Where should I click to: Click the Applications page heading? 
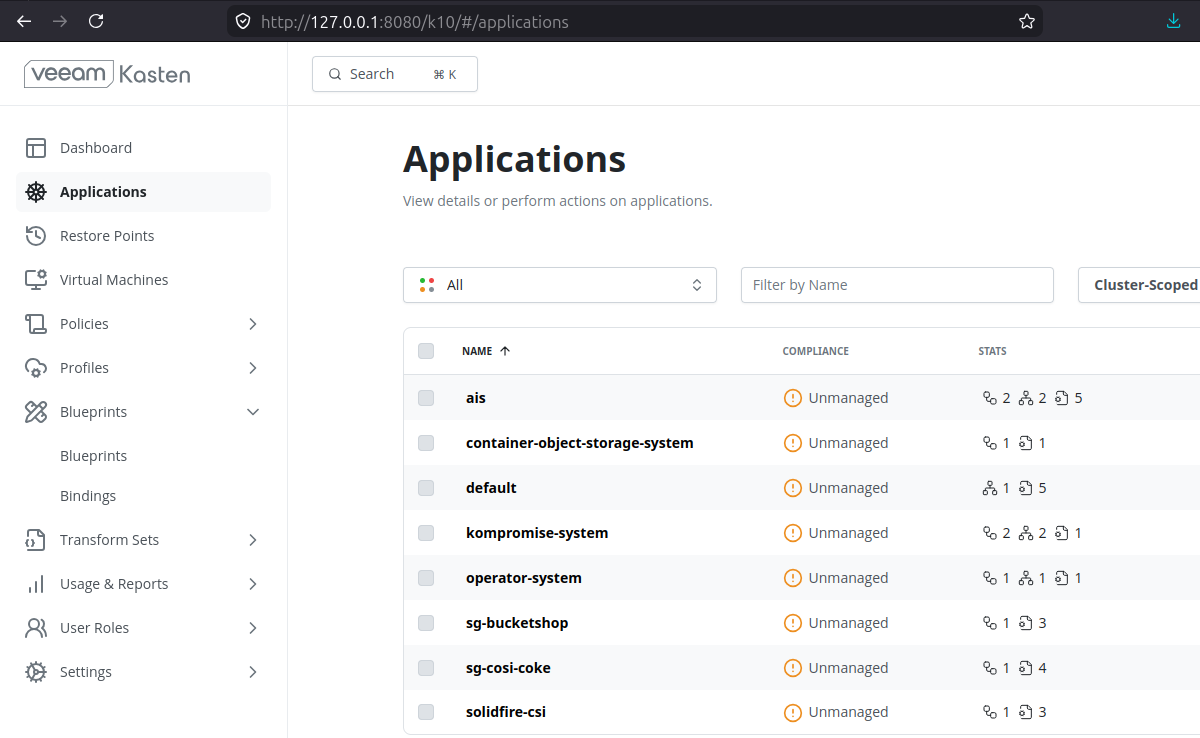click(x=514, y=160)
